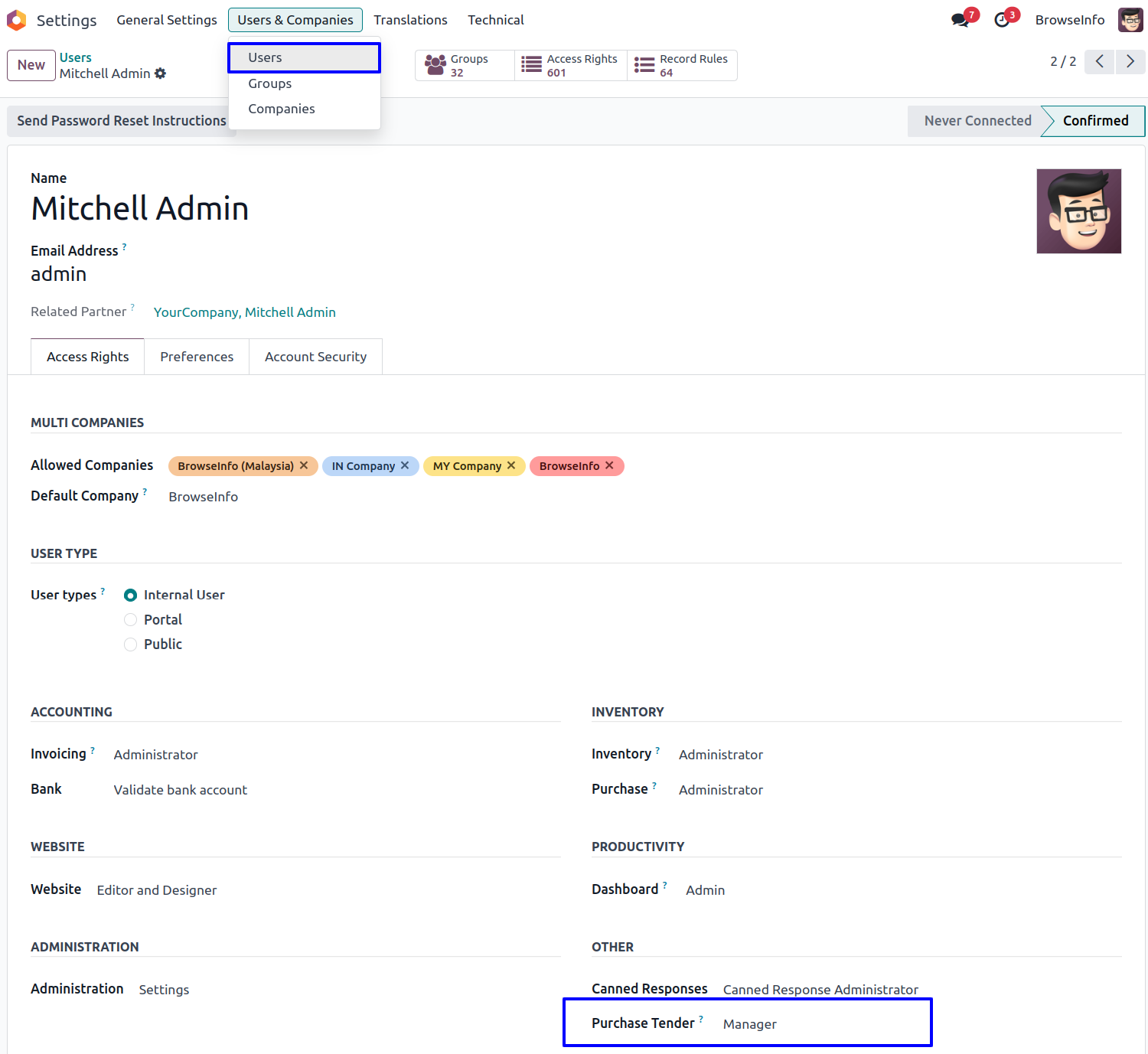This screenshot has width=1148, height=1054.
Task: Click the help mark beside Inventory label
Action: 657,750
